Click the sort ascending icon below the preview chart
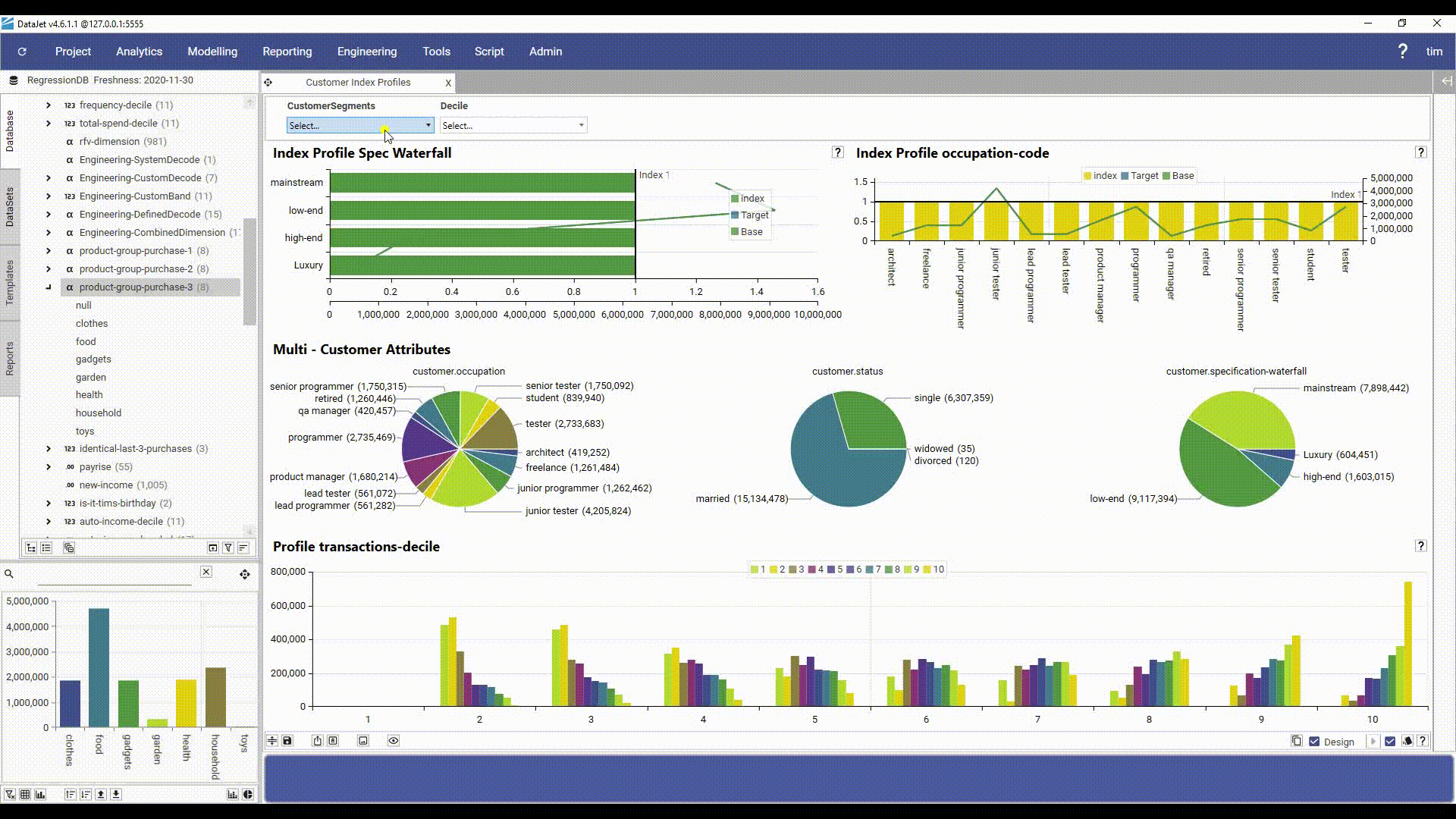 pos(71,794)
